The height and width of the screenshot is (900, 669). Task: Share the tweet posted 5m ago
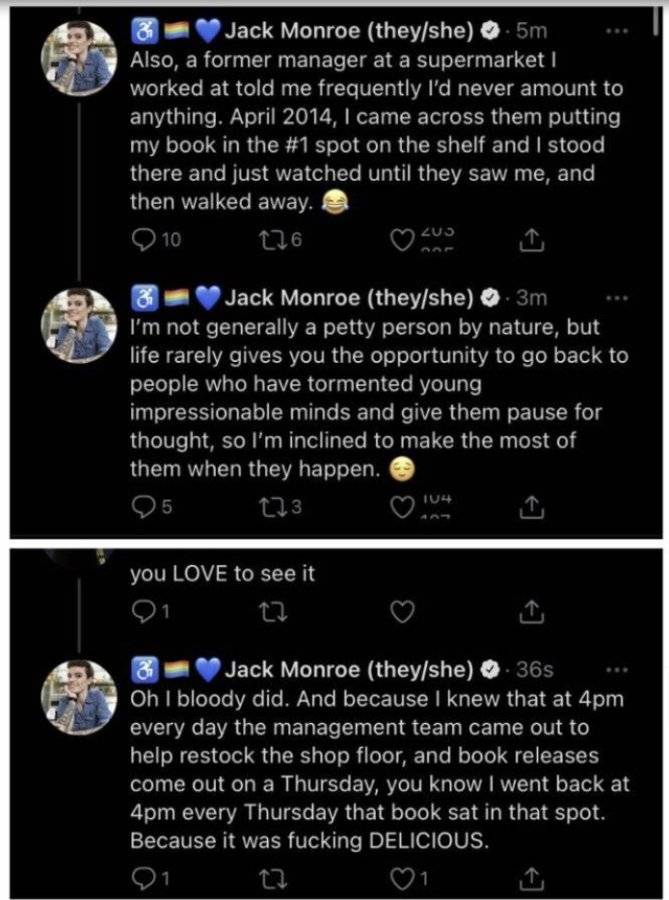click(x=531, y=240)
